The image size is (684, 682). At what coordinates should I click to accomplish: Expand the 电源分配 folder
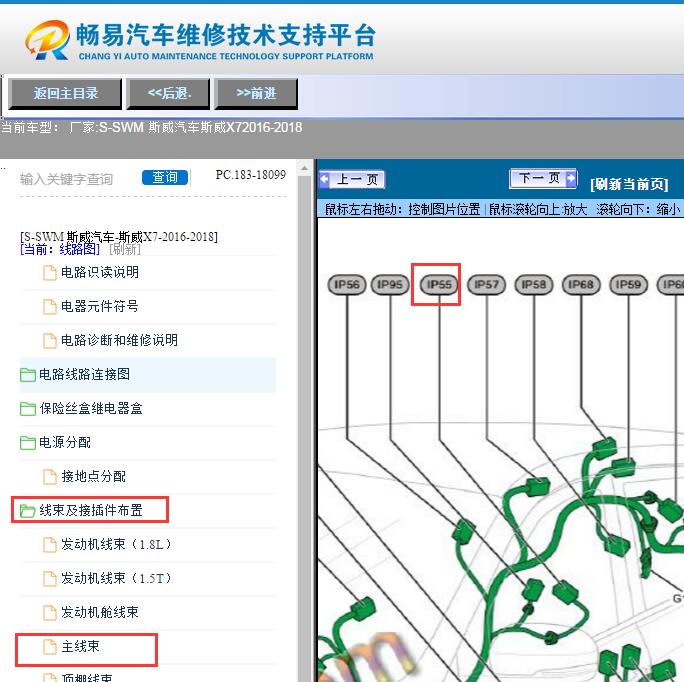point(65,442)
